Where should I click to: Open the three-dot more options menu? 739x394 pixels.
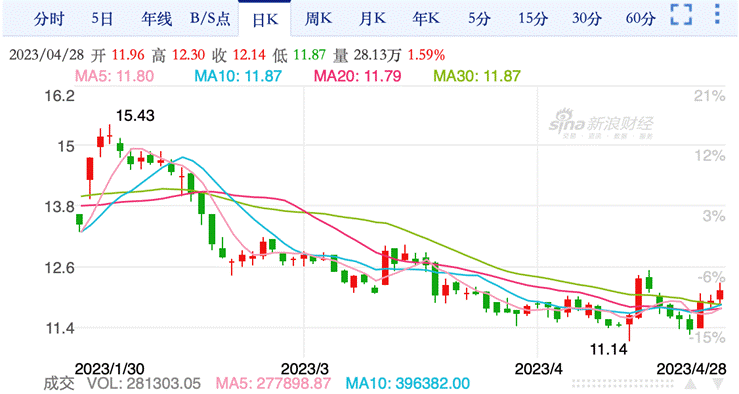pos(717,14)
